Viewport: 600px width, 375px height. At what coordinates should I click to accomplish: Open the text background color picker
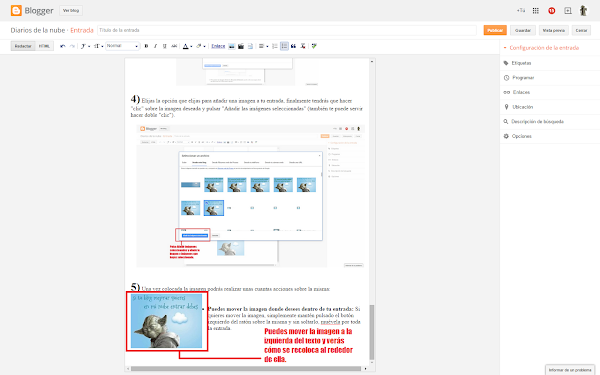201,46
